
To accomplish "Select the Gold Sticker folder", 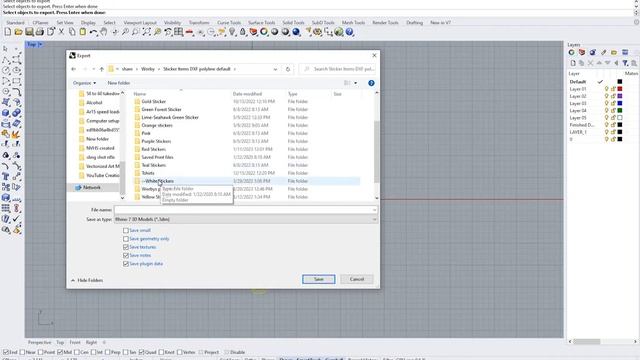I will point(153,101).
